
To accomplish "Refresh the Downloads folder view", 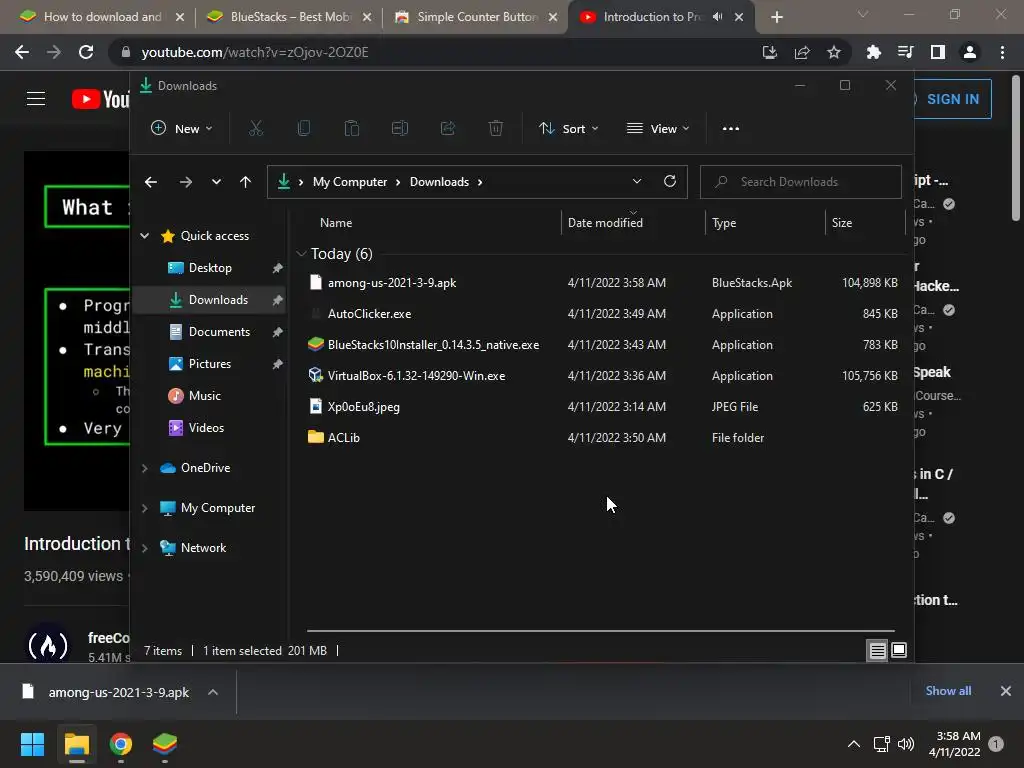I will pyautogui.click(x=670, y=182).
